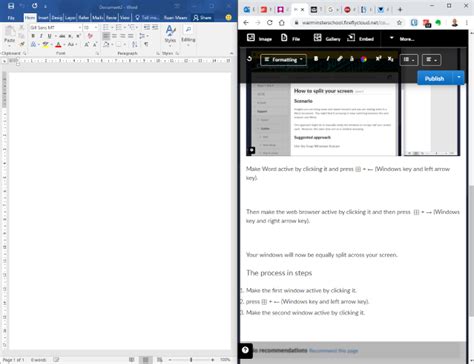Align text left in Word Paragraph group
The height and width of the screenshot is (364, 474).
(106, 36)
